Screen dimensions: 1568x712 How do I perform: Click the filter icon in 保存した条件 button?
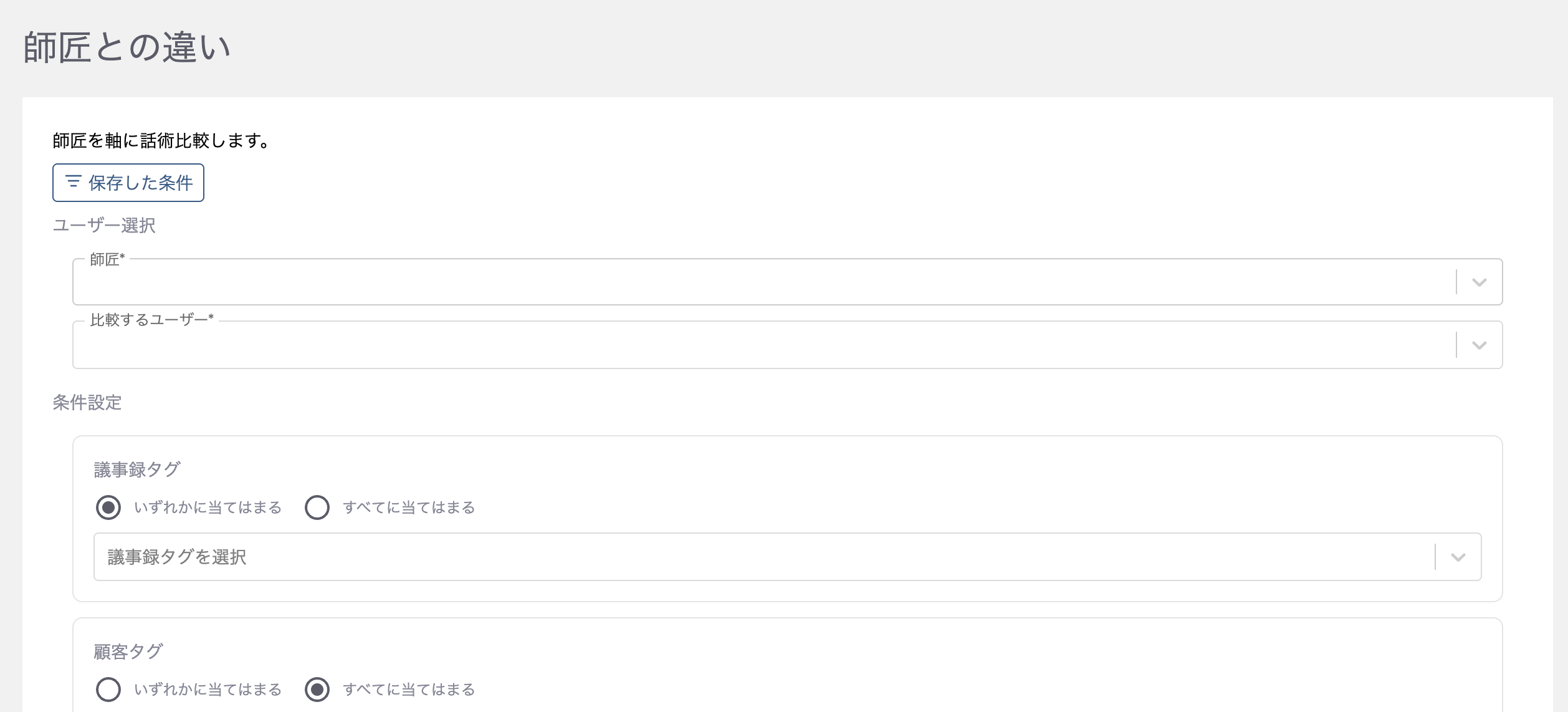74,181
